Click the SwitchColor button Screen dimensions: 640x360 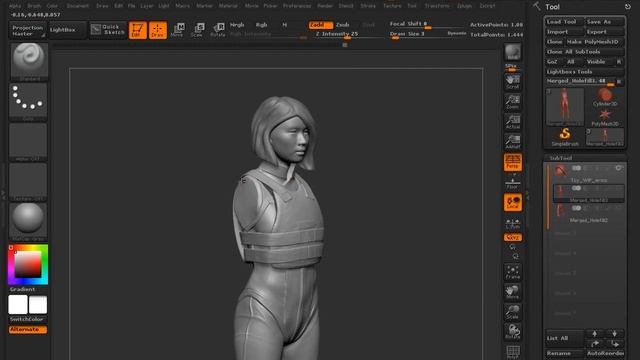[27, 319]
